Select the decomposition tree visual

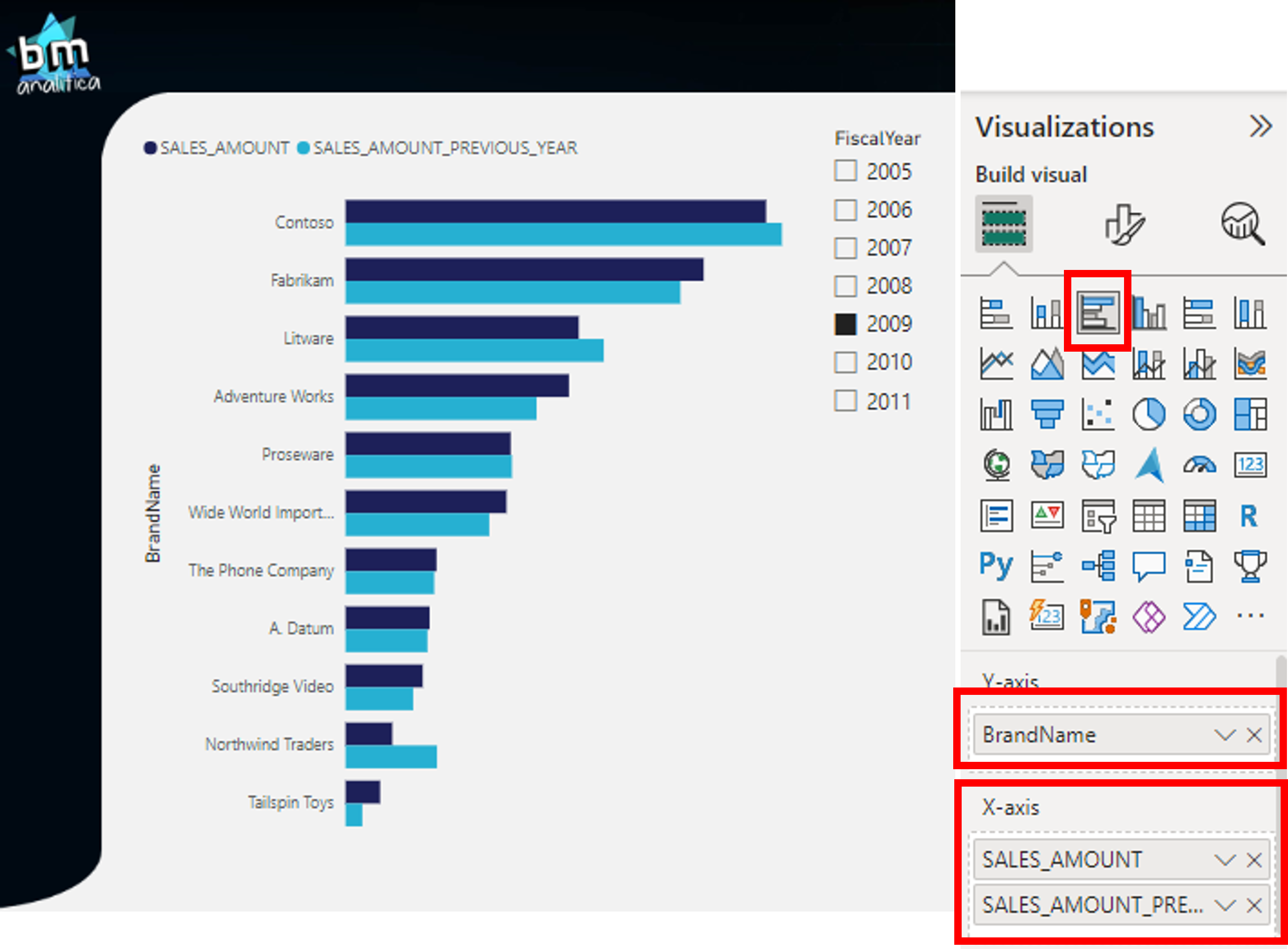[x=1098, y=566]
